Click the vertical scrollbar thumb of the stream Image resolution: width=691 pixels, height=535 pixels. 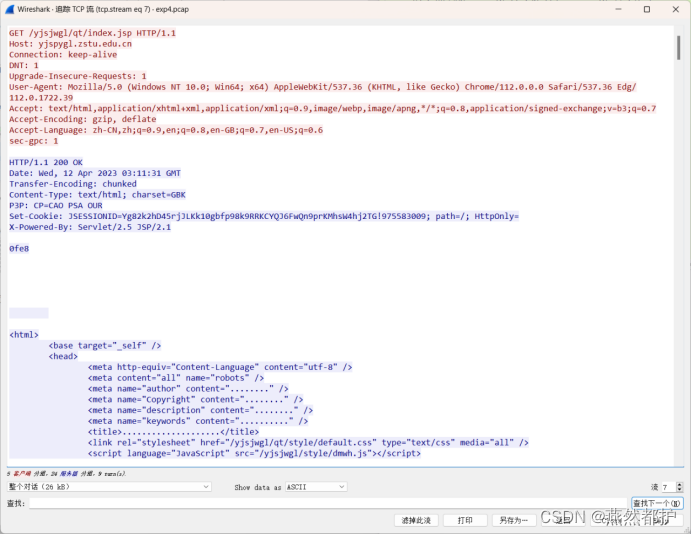(x=679, y=48)
